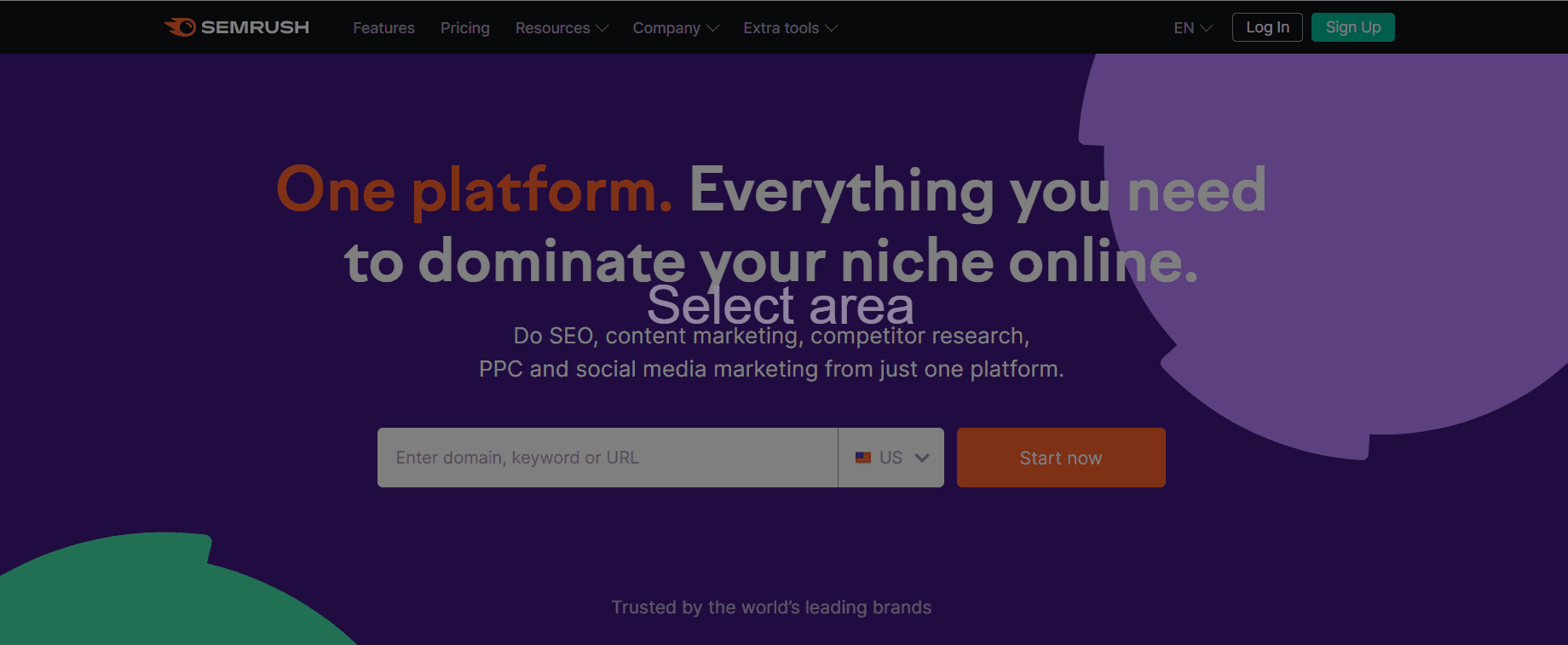The height and width of the screenshot is (645, 1568).
Task: Open the Resources menu label
Action: point(552,28)
